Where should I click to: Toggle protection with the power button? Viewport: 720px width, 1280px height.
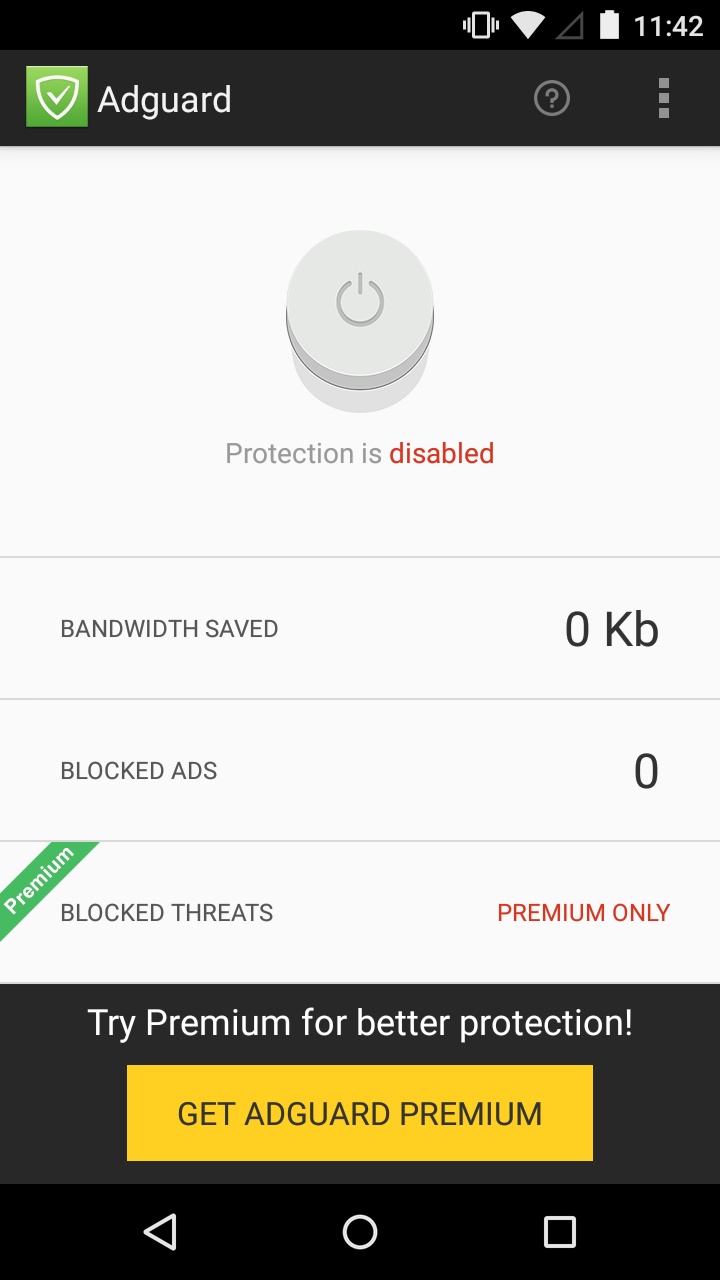pyautogui.click(x=360, y=302)
